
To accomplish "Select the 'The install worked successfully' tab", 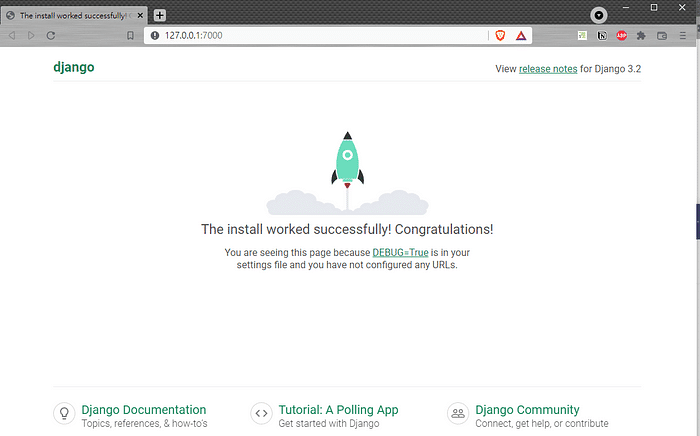I will 75,15.
